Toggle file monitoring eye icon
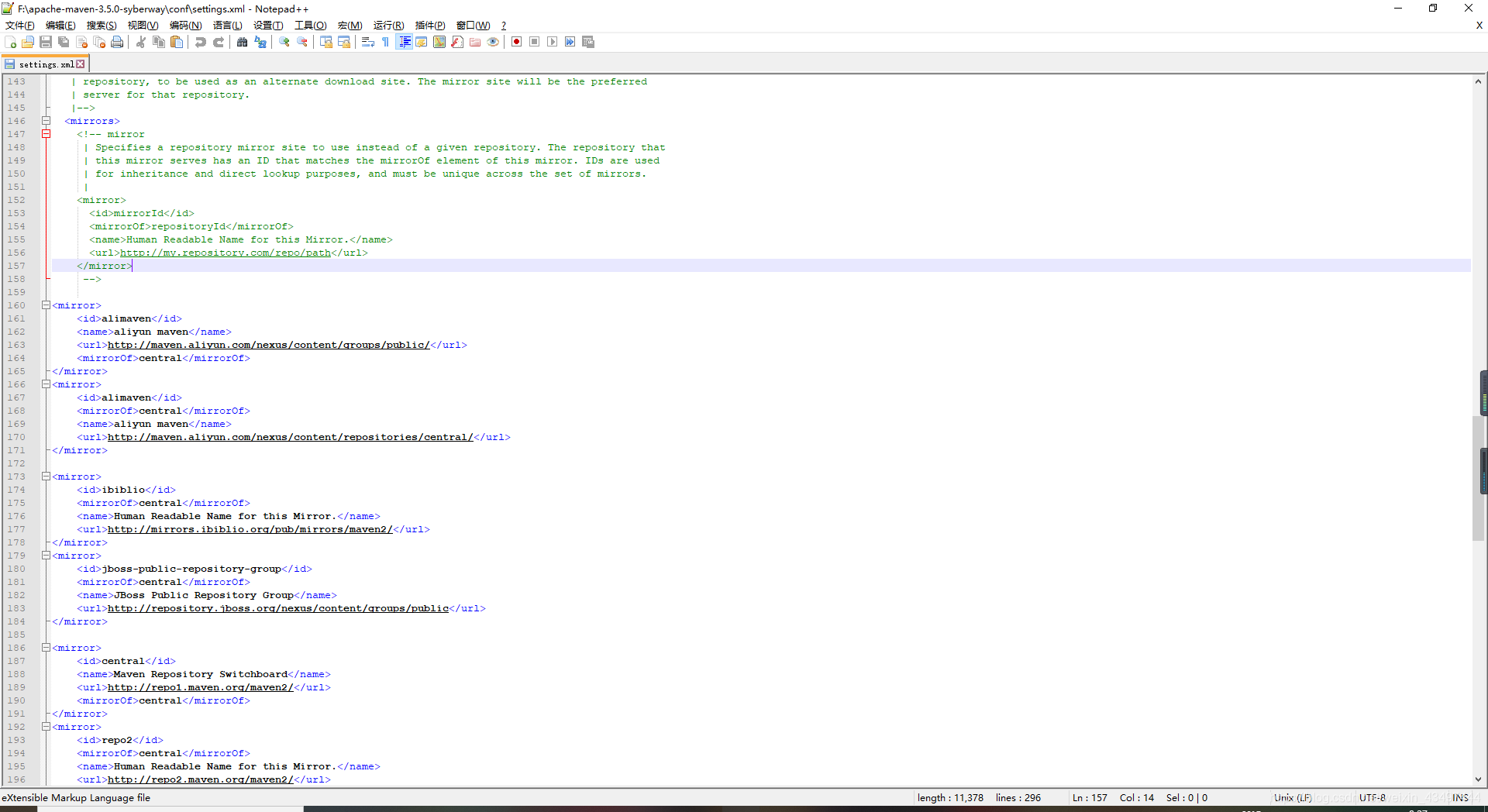The image size is (1488, 812). (493, 42)
